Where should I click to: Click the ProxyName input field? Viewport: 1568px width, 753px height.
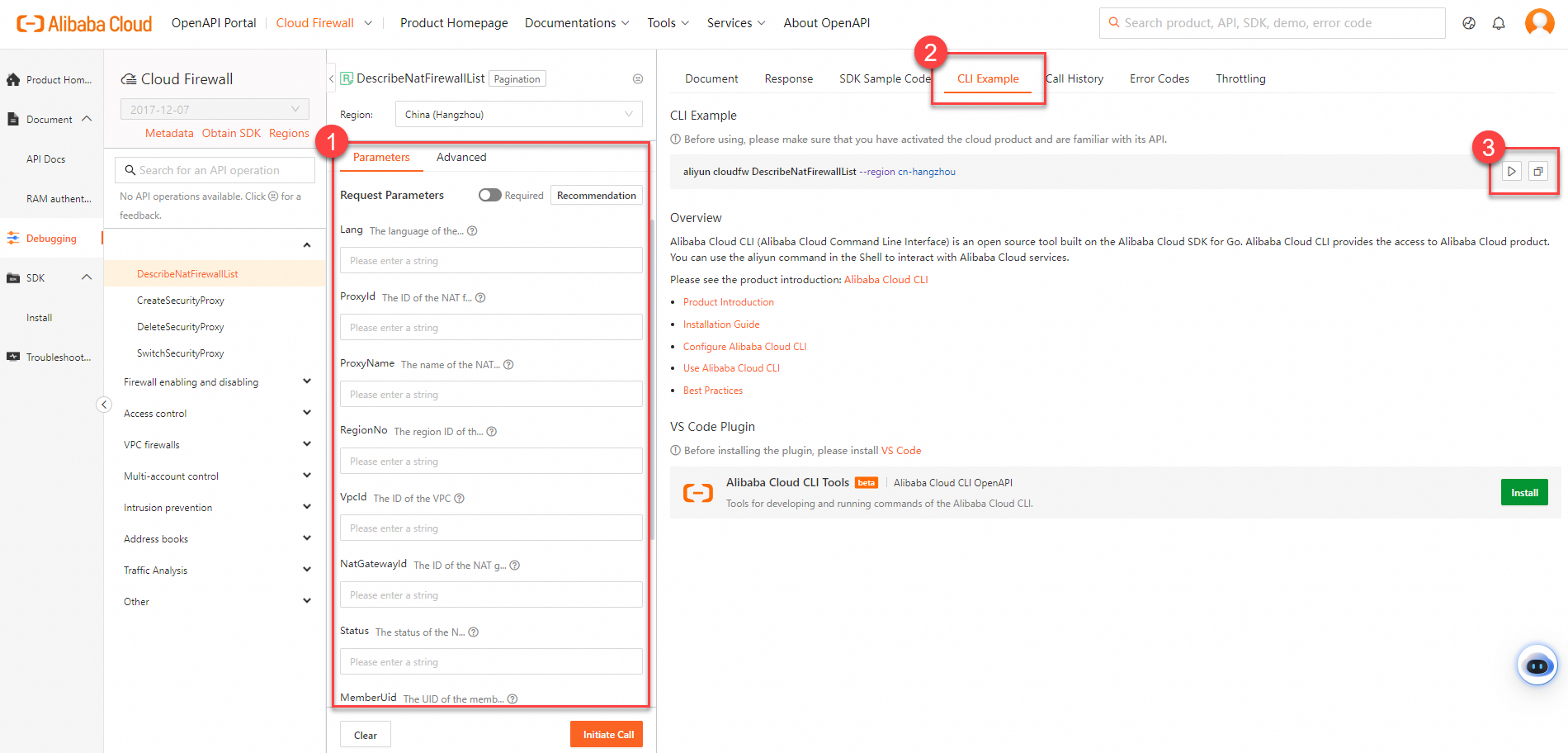pyautogui.click(x=491, y=394)
